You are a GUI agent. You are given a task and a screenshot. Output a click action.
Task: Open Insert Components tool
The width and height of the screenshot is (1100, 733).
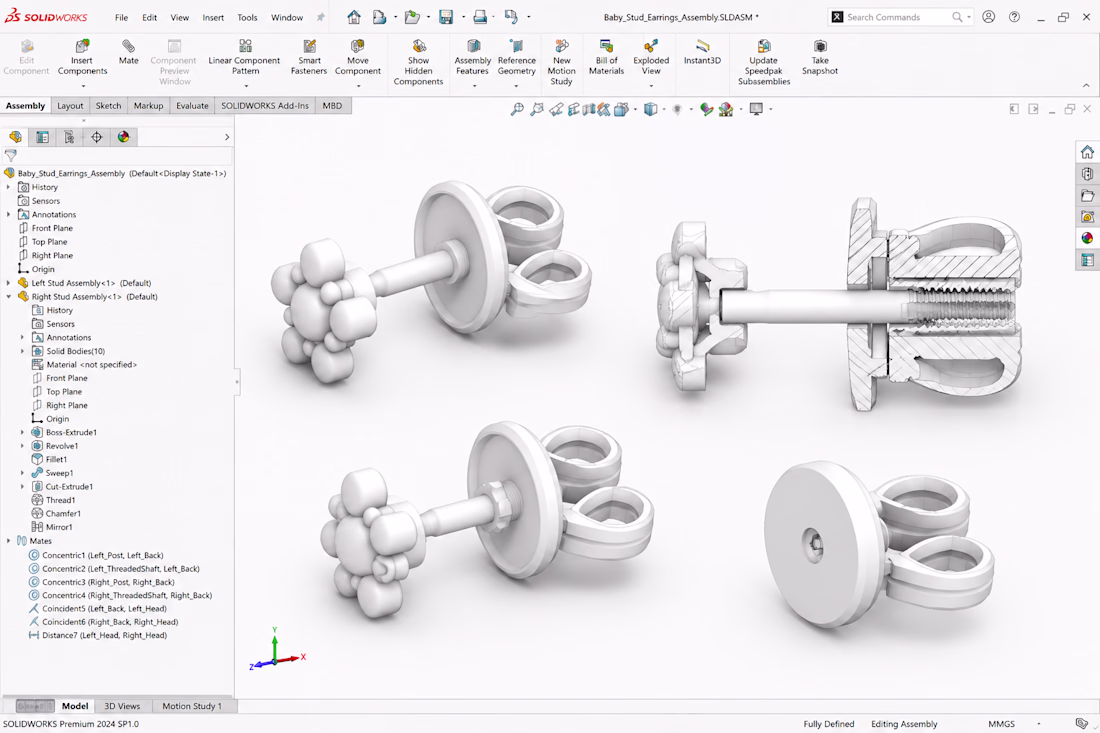pyautogui.click(x=82, y=58)
